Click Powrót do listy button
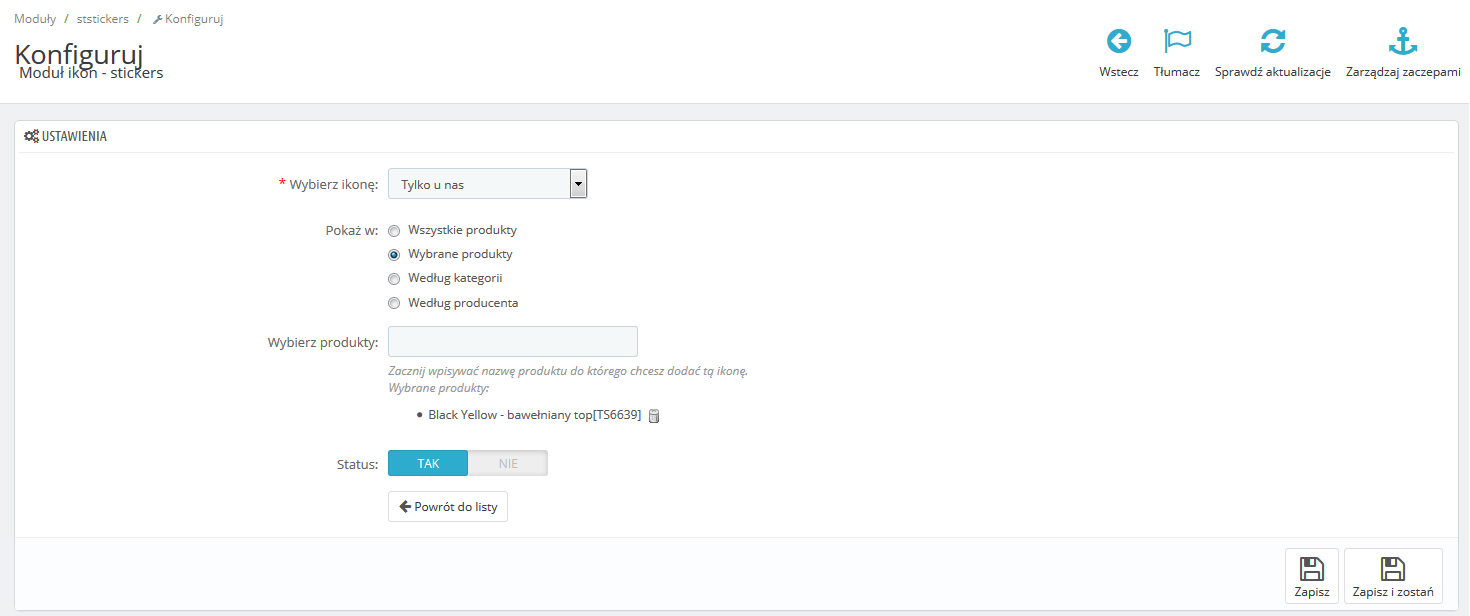The width and height of the screenshot is (1470, 616). (448, 507)
